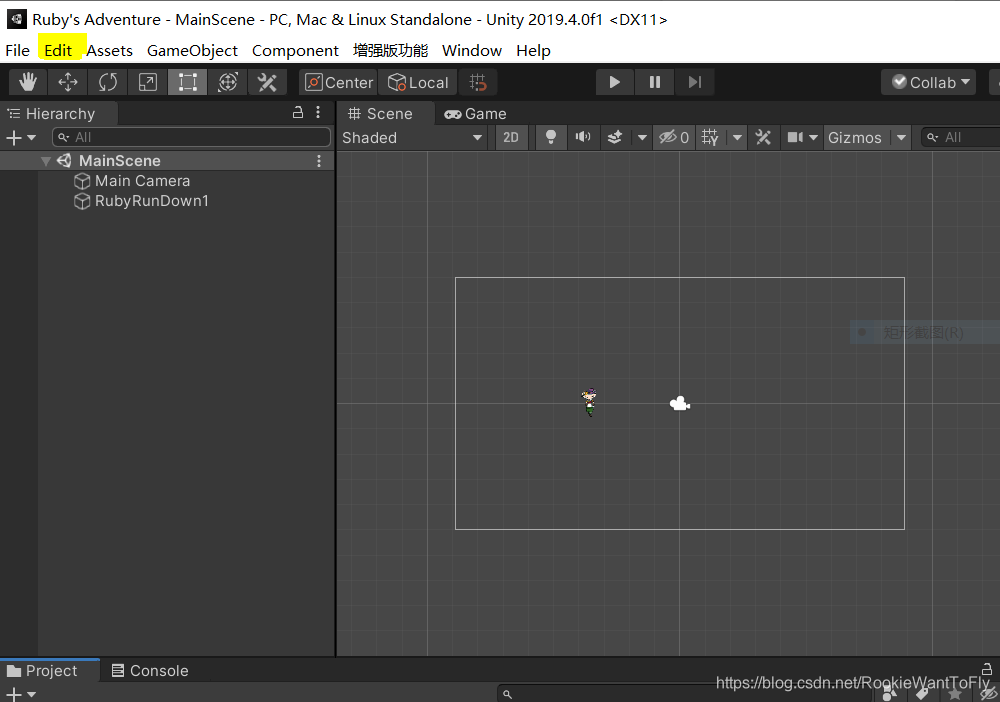The image size is (1000, 702).
Task: Toggle pivot mode with the Center button
Action: tap(339, 82)
